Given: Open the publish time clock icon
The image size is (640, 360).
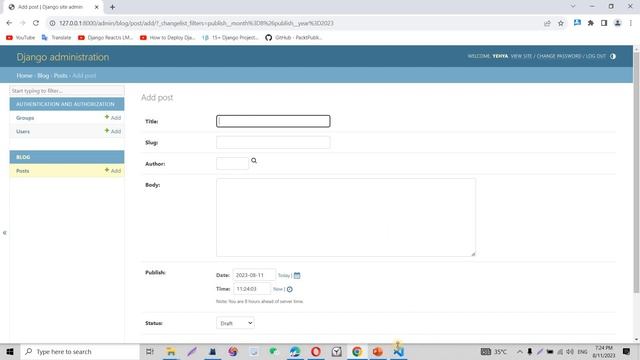Looking at the screenshot, I should pyautogui.click(x=289, y=289).
